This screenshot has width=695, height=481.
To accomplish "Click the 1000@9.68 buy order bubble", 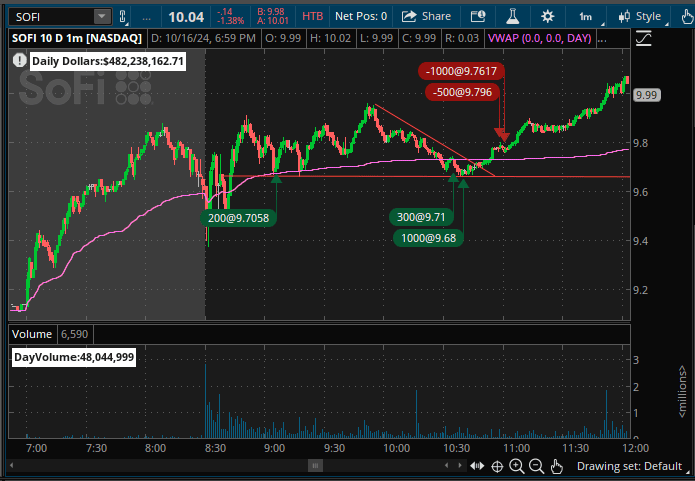I will 428,238.
